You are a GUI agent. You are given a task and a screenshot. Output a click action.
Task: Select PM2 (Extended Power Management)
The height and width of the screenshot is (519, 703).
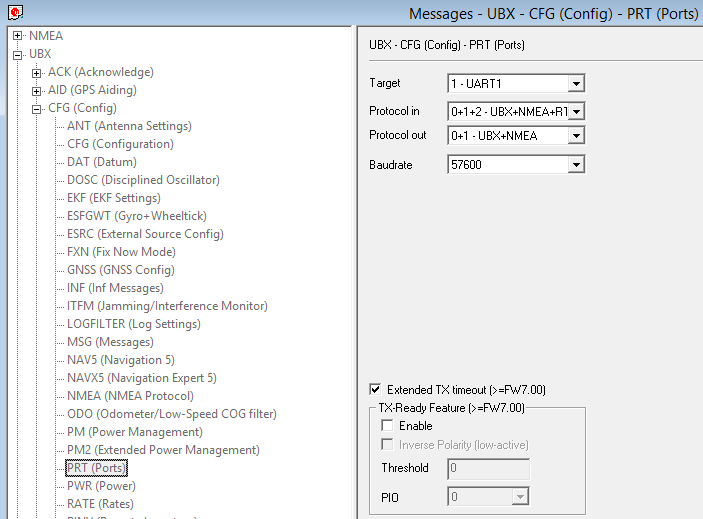click(x=163, y=450)
